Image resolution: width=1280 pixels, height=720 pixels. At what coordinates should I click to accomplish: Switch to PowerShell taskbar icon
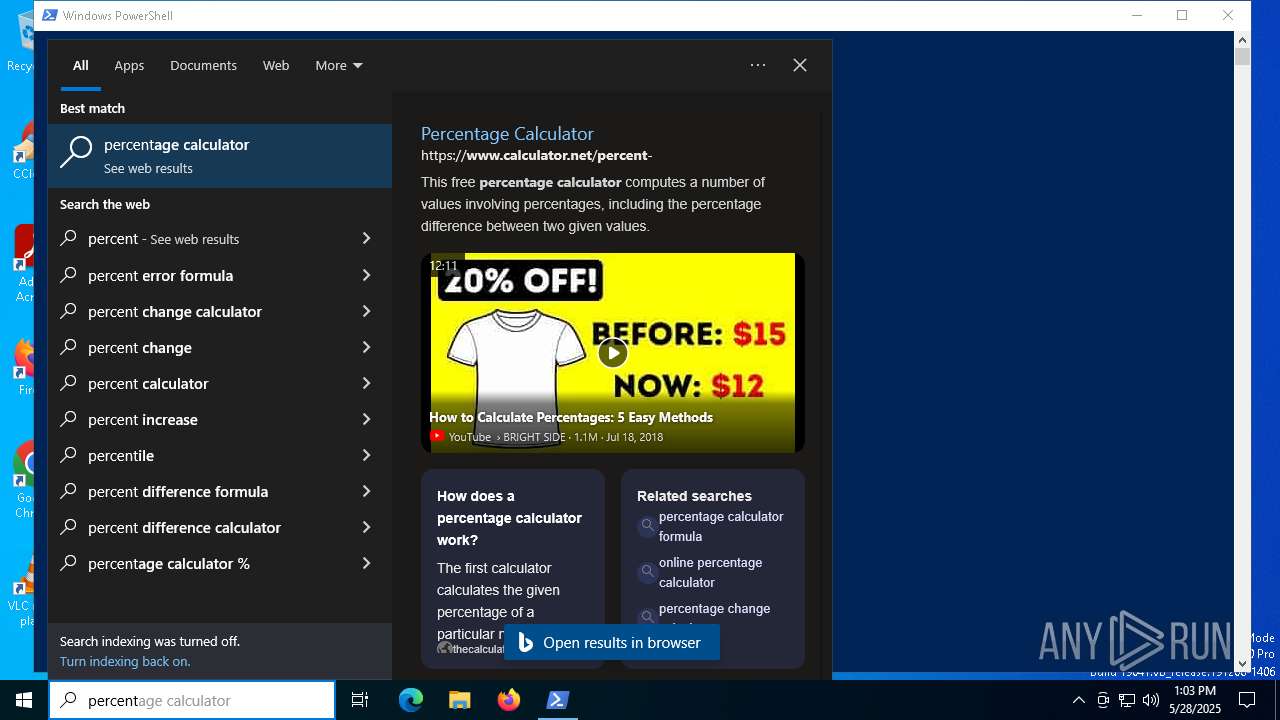pos(558,700)
